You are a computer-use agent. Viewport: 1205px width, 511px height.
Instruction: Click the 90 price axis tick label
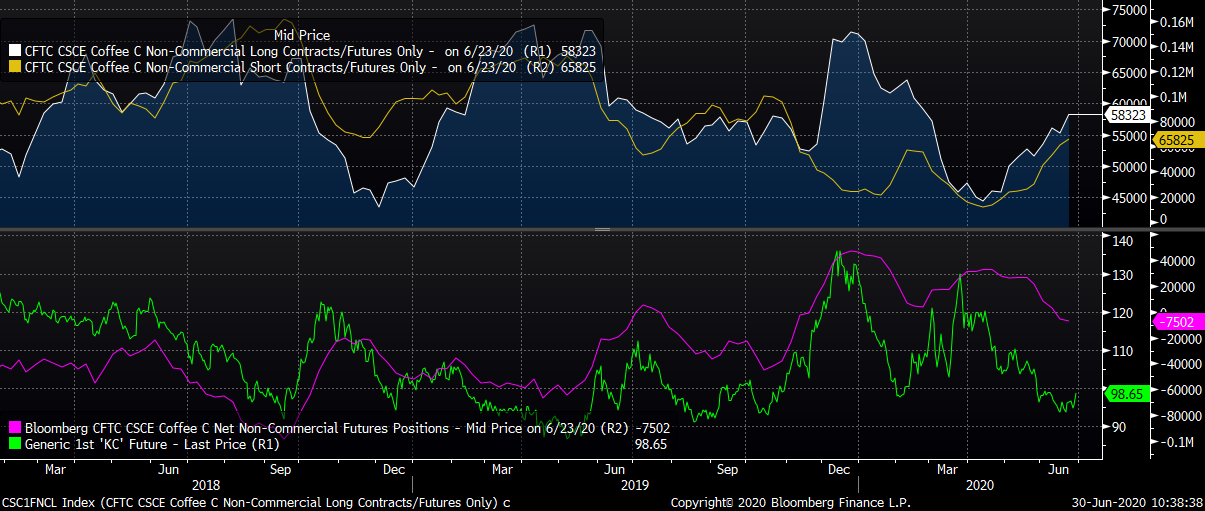(x=1120, y=427)
